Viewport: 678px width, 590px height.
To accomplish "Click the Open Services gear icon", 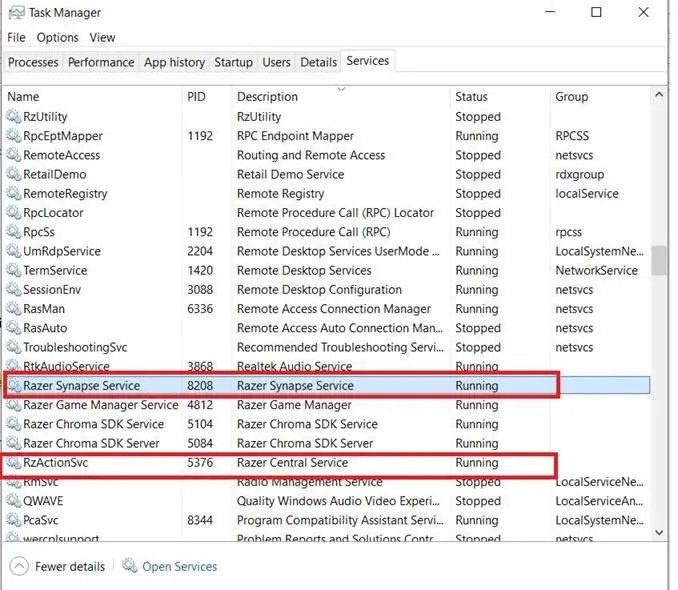I will [130, 567].
